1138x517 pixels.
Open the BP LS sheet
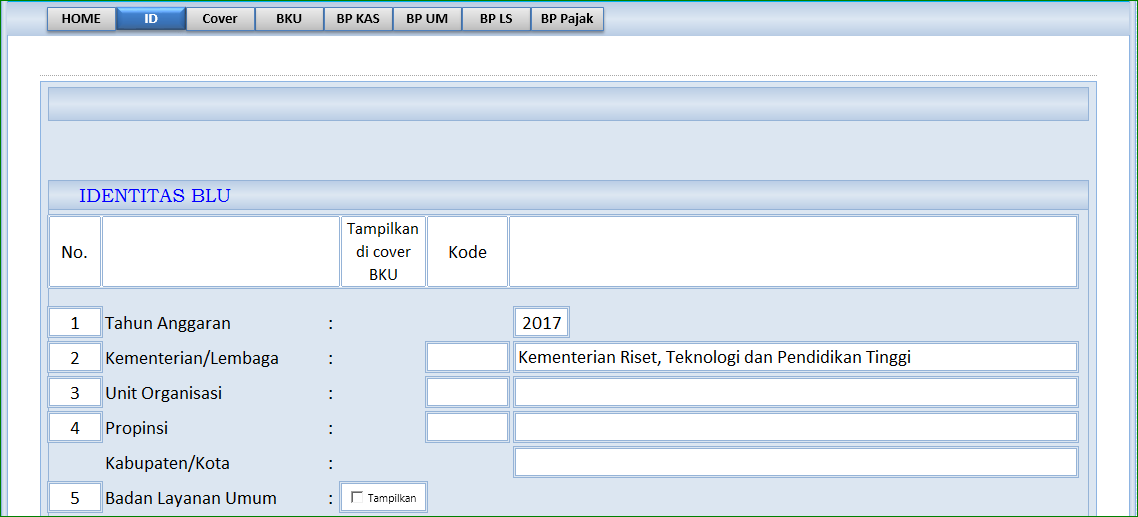(x=496, y=20)
